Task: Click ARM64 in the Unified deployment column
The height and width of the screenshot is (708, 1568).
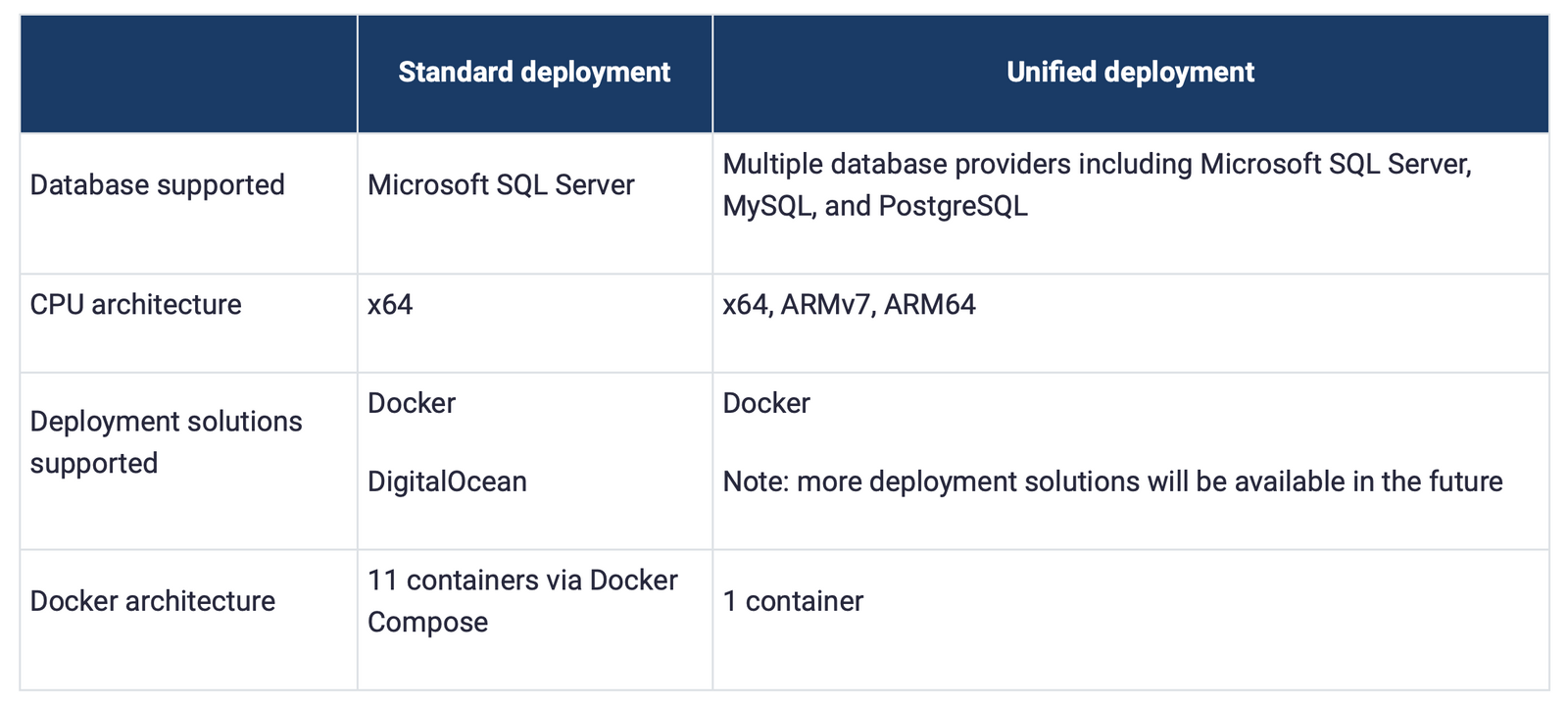Action: [929, 305]
